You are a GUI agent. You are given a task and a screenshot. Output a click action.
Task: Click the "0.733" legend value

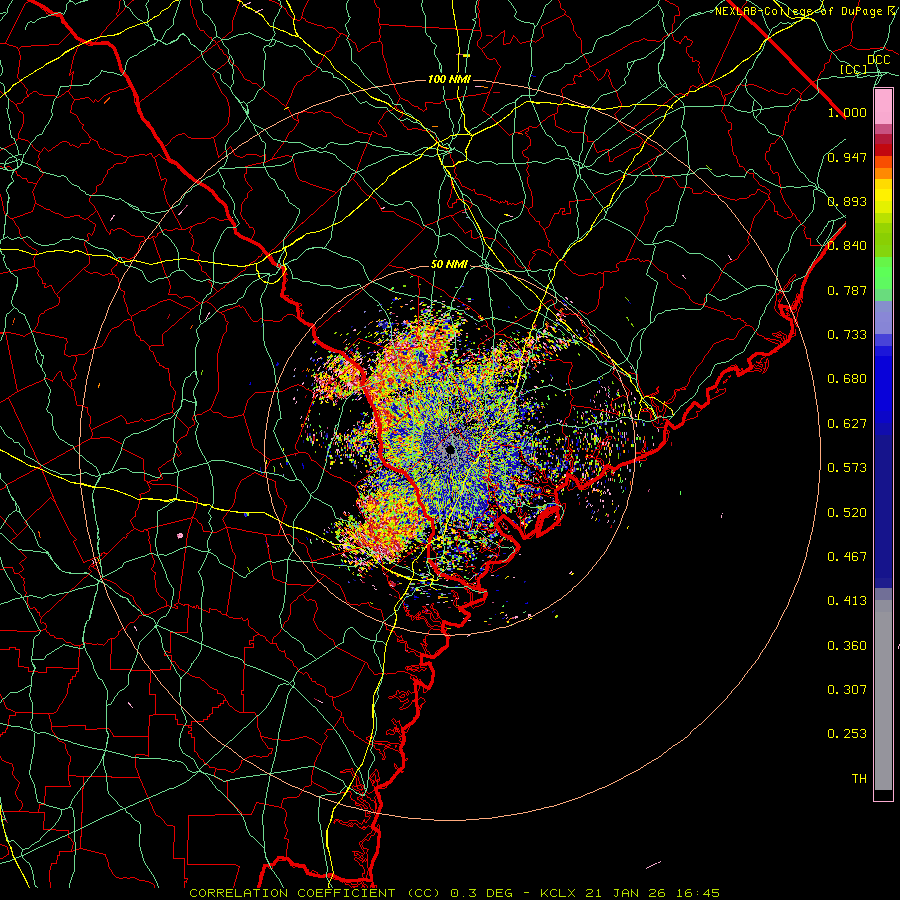point(847,335)
